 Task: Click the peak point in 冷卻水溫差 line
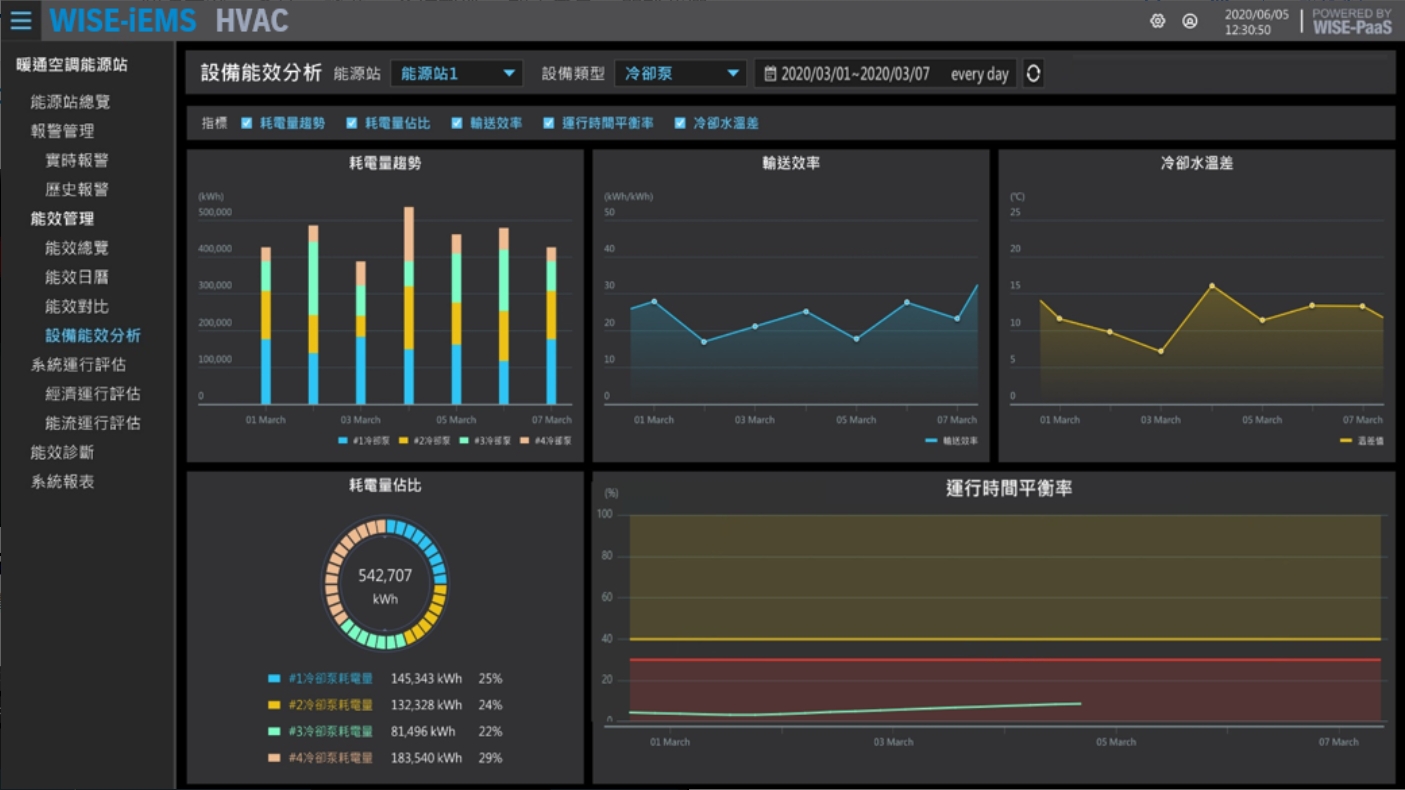point(1212,286)
